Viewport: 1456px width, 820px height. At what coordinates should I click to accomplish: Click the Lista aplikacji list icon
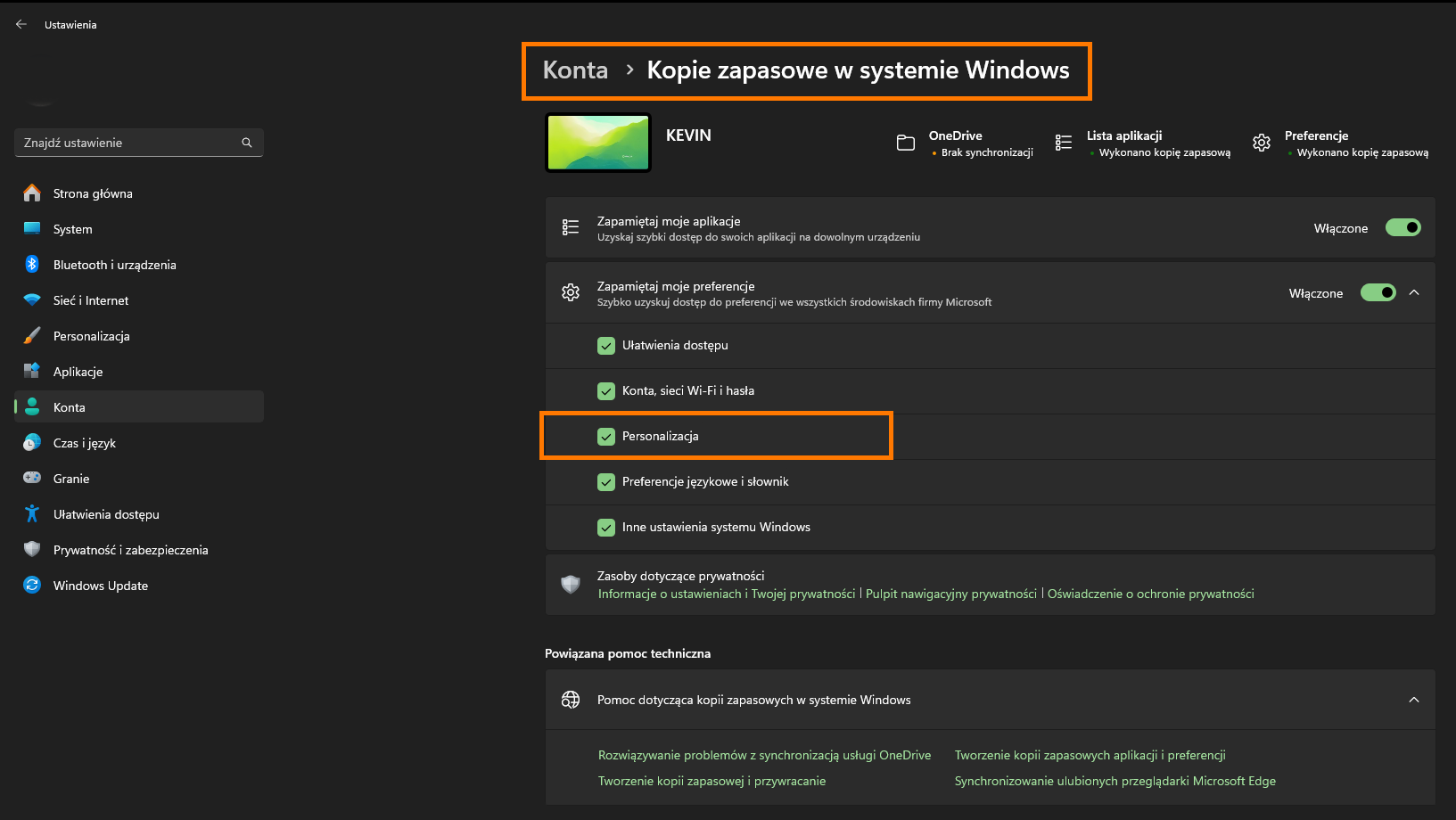(1064, 143)
